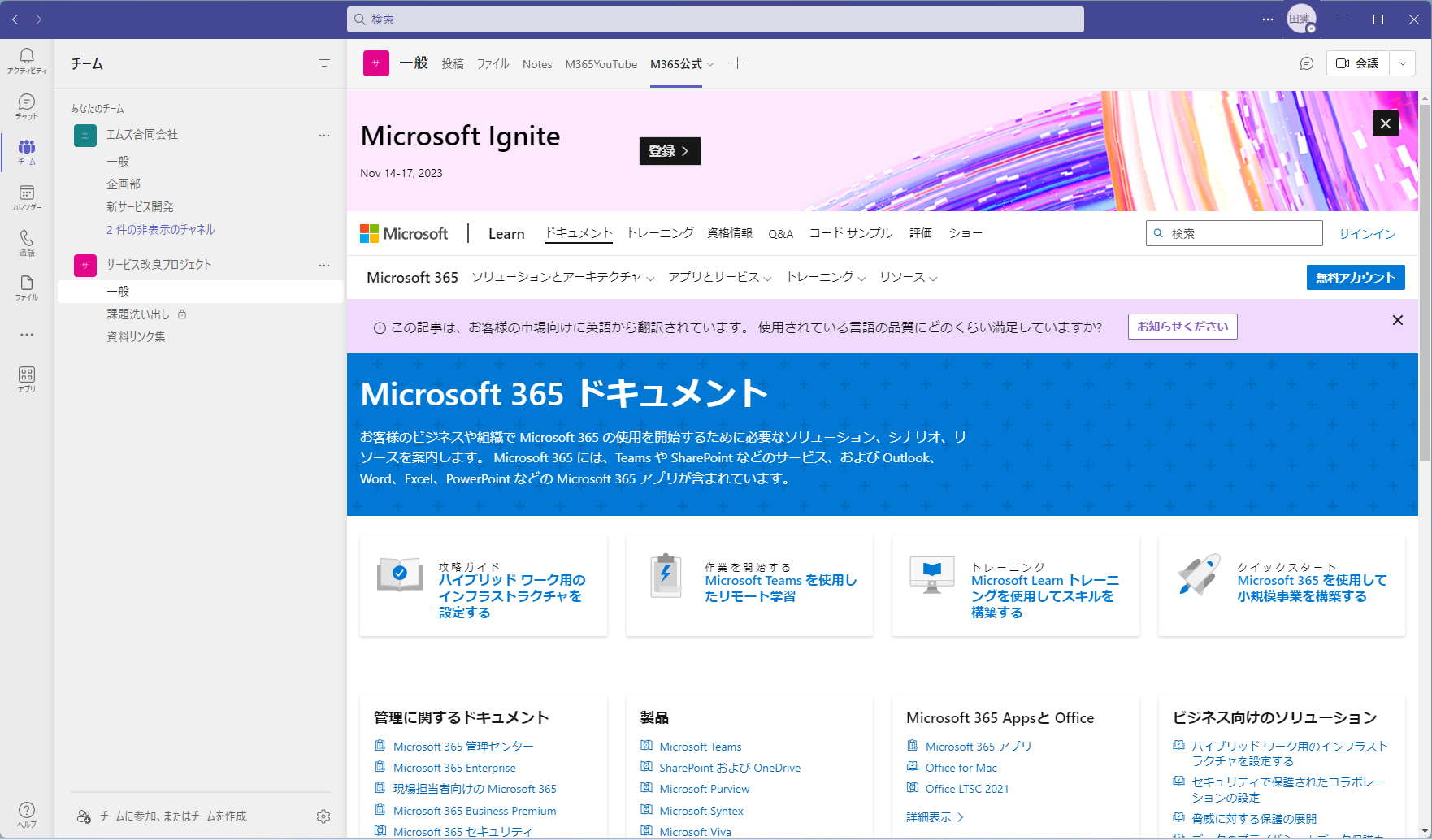1432x840 pixels.
Task: Expand 2 件の非表示のチャネル
Action: tap(161, 230)
